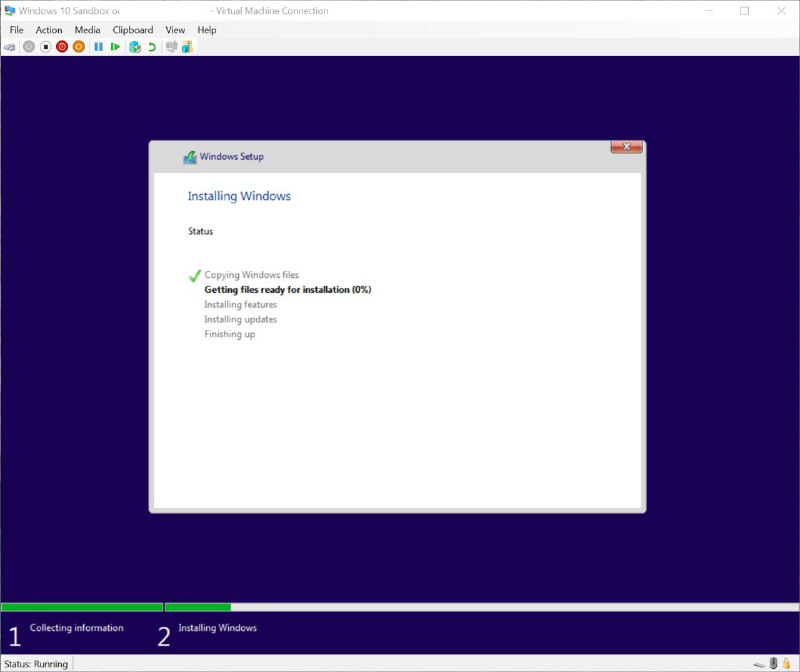Save the VM state with orange icon
This screenshot has width=800, height=672.
click(x=79, y=47)
